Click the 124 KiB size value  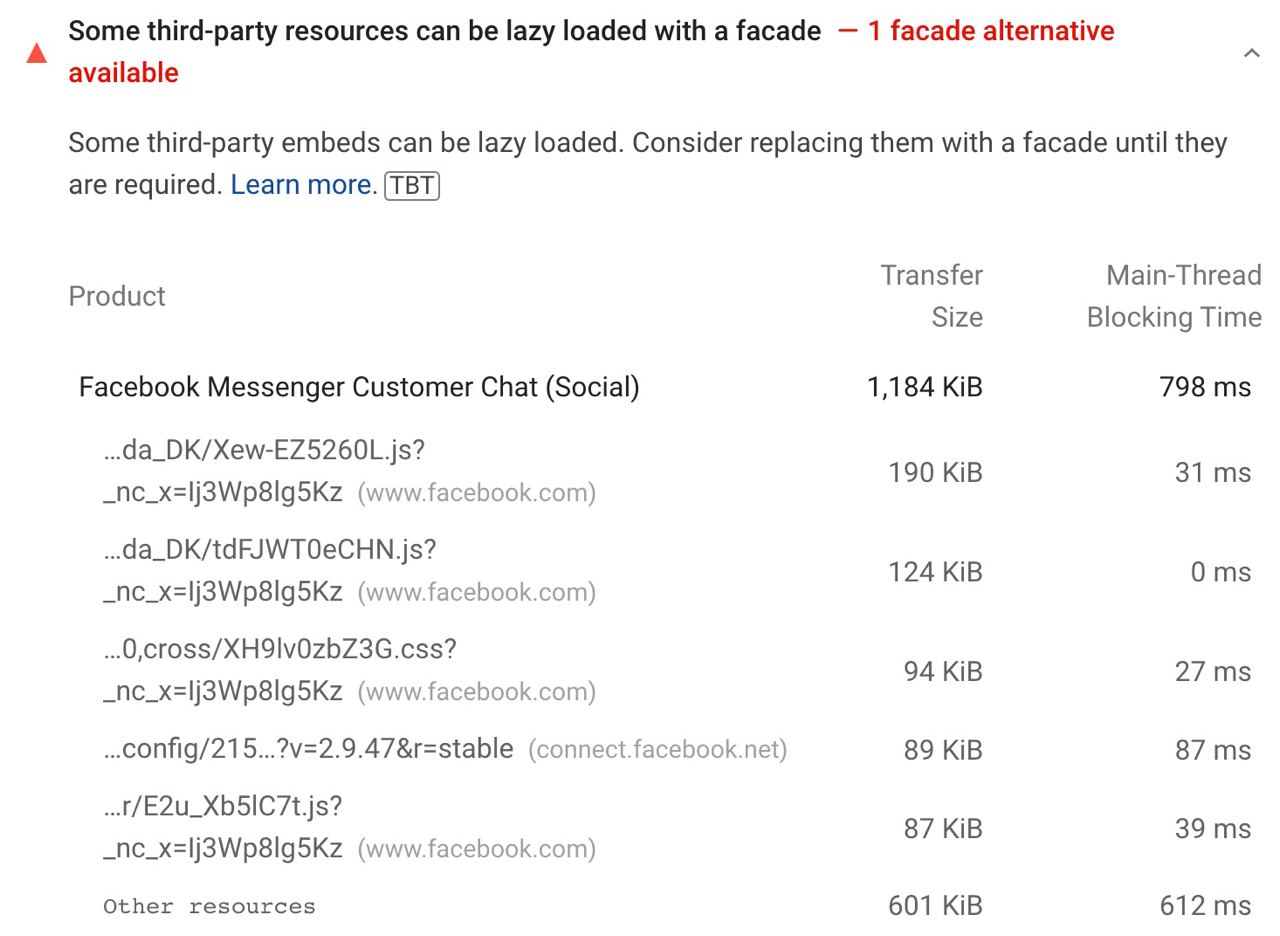935,572
